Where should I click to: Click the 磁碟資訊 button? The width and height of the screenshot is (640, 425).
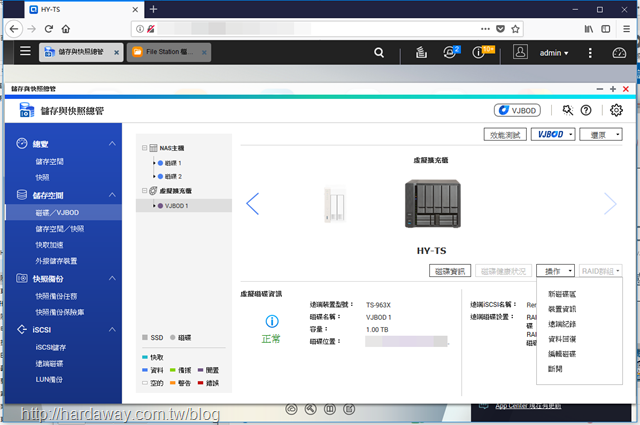coord(450,271)
